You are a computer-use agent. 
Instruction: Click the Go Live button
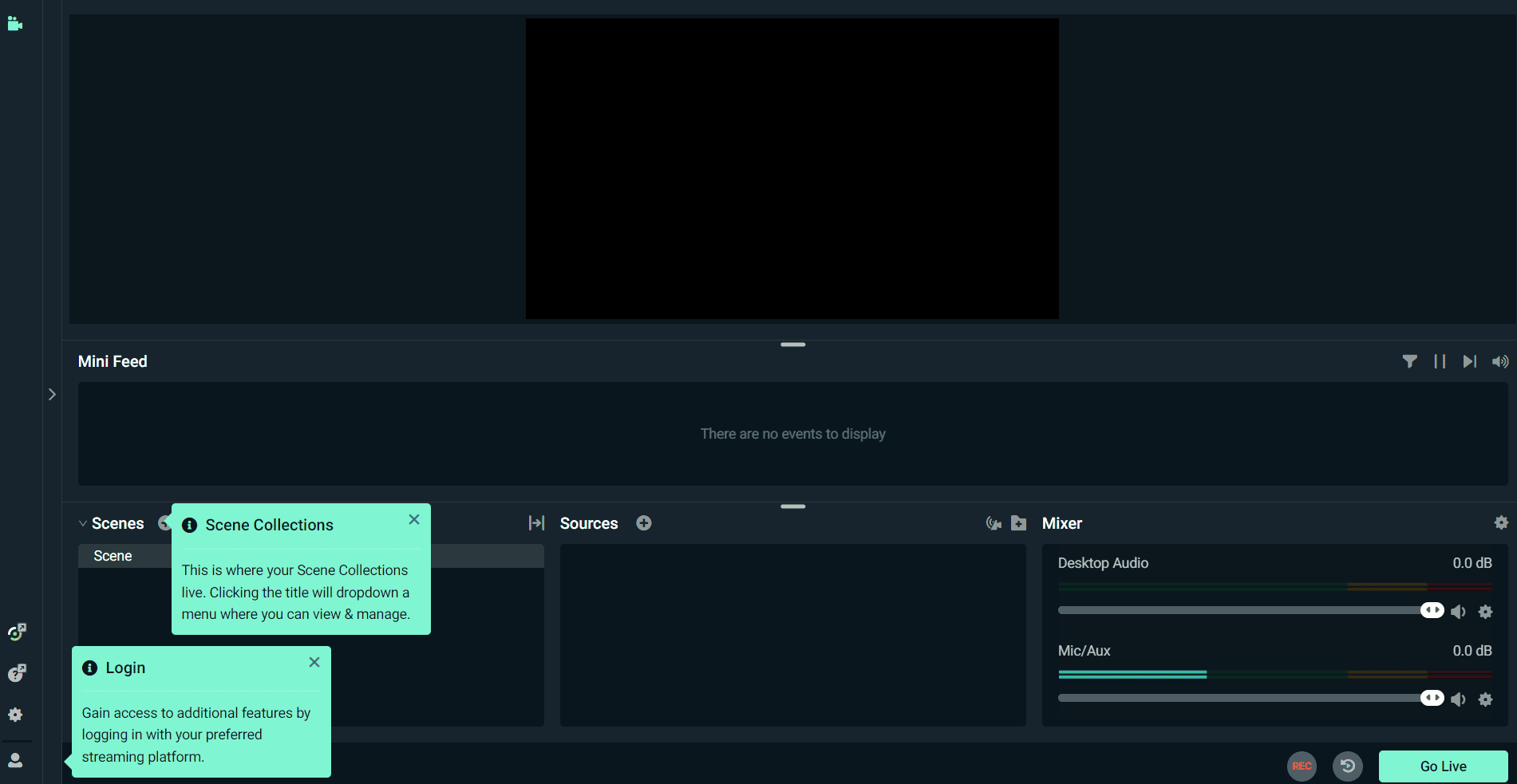(x=1443, y=766)
